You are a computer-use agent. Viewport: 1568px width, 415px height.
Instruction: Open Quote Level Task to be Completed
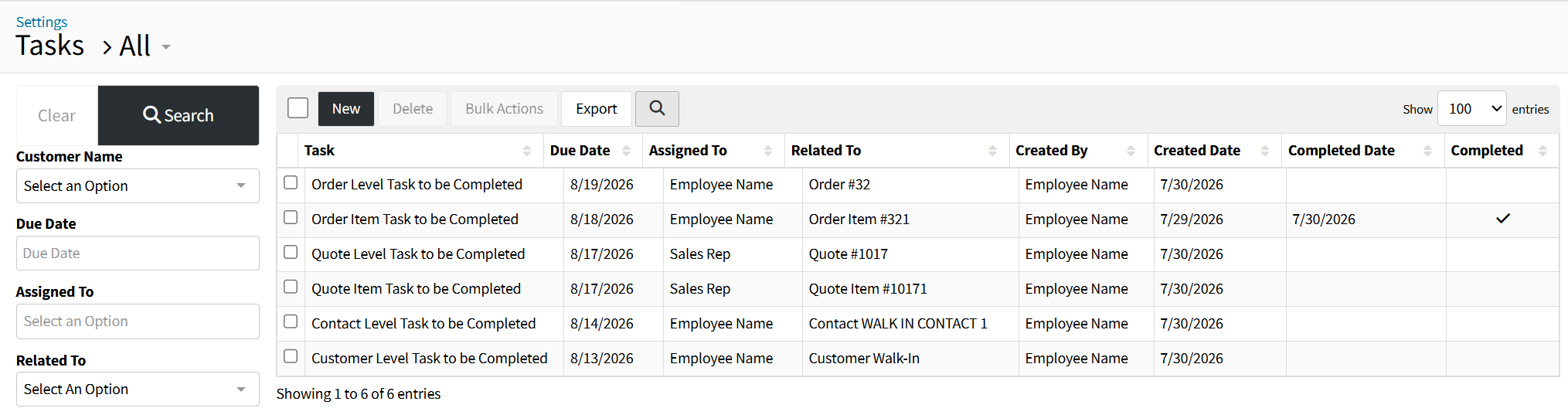point(418,254)
